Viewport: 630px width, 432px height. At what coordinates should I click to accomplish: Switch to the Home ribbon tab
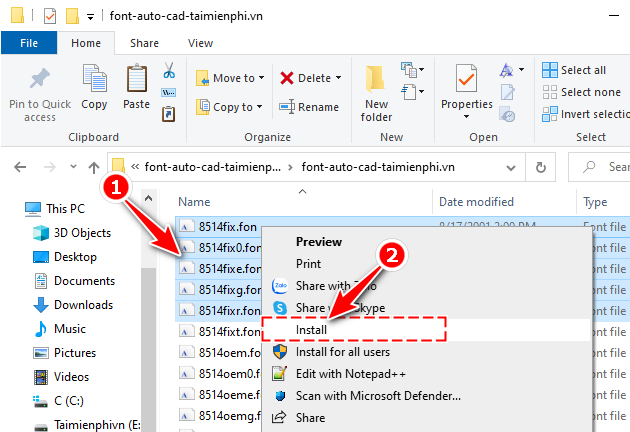pos(86,43)
